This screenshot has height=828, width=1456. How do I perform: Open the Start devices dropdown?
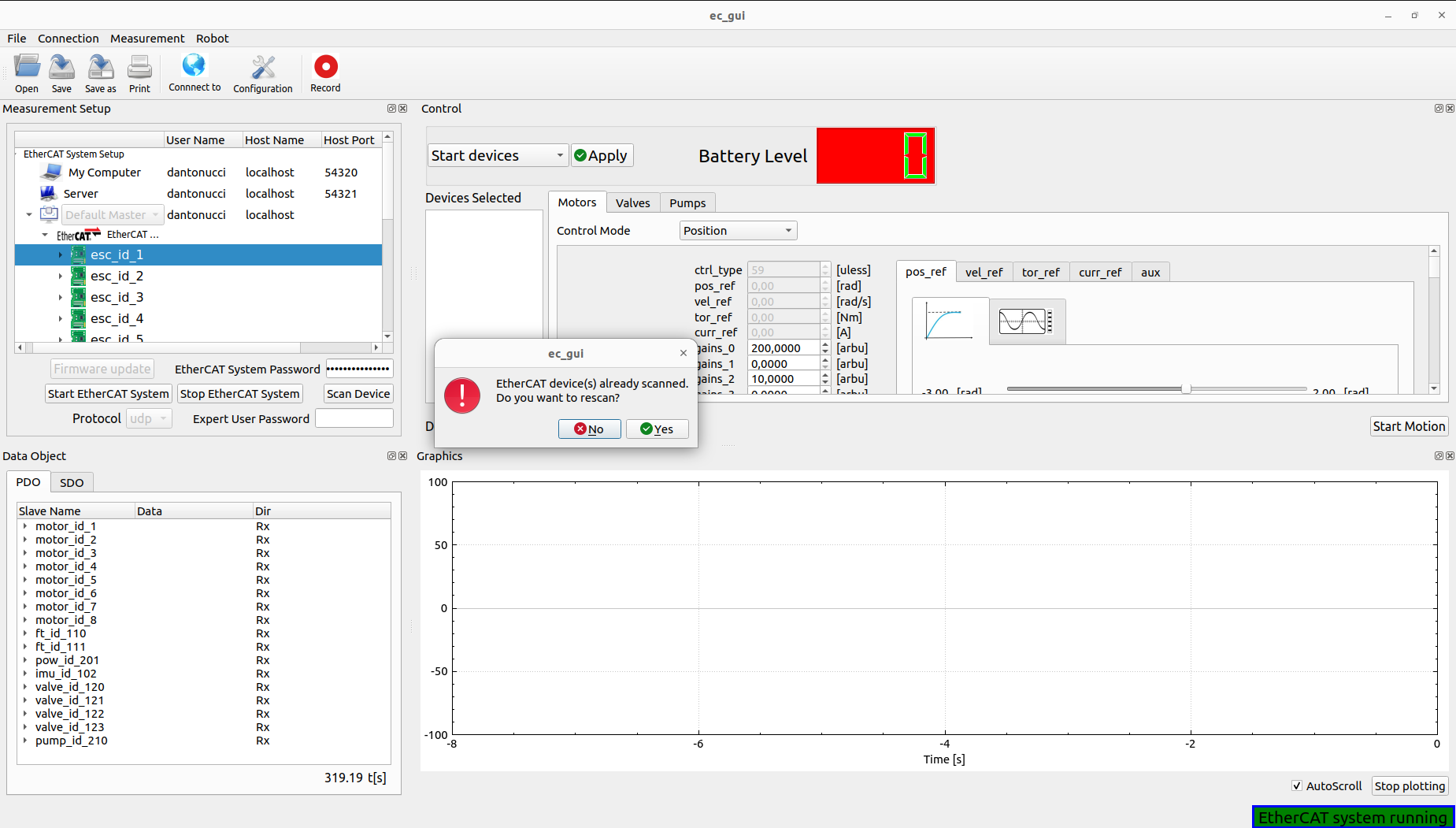498,155
